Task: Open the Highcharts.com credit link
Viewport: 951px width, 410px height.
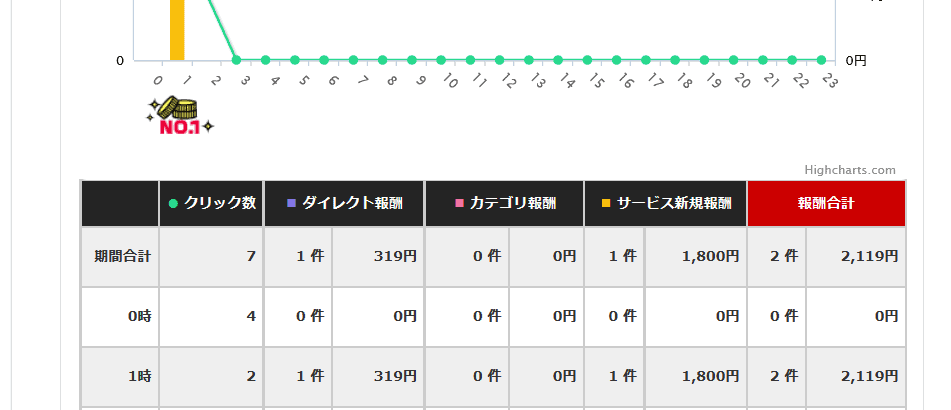Action: (x=850, y=170)
